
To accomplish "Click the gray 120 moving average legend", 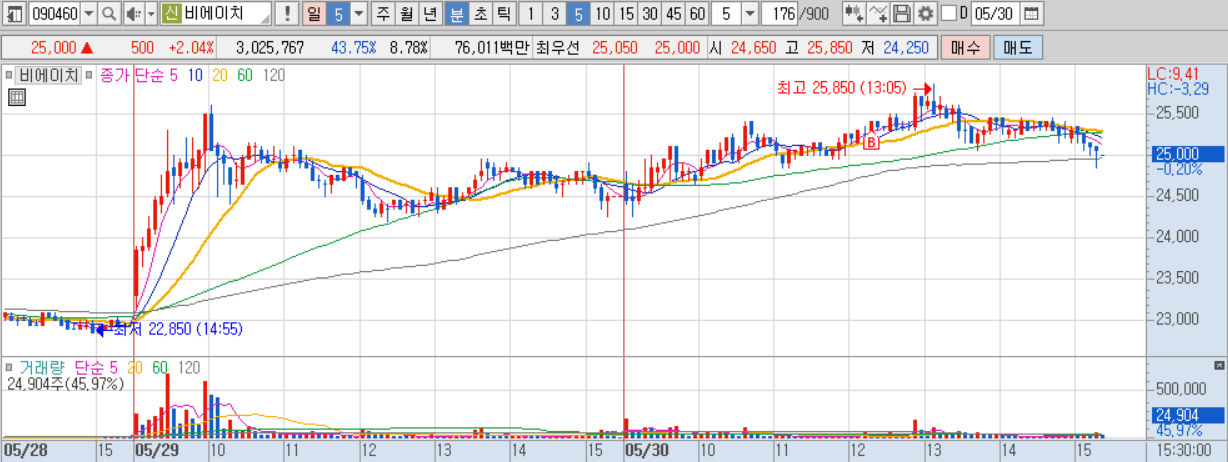I will (274, 75).
